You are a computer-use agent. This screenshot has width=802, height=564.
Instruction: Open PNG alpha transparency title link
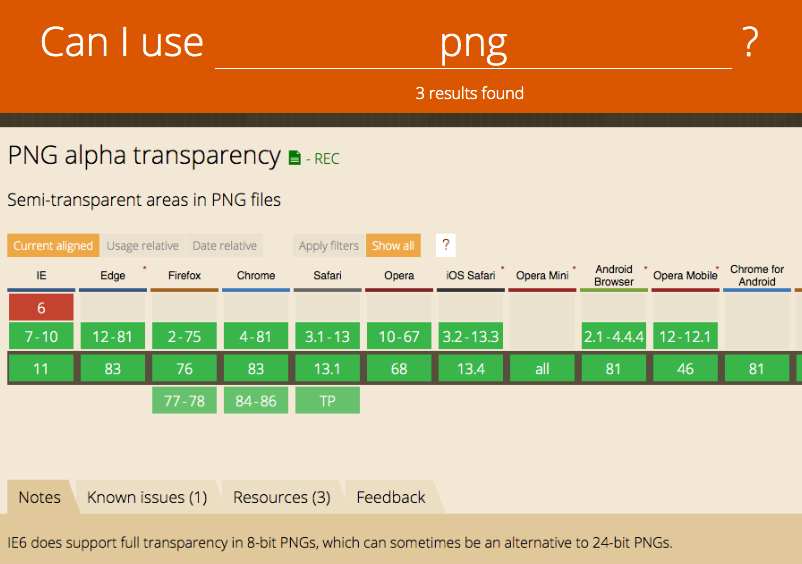[x=144, y=155]
